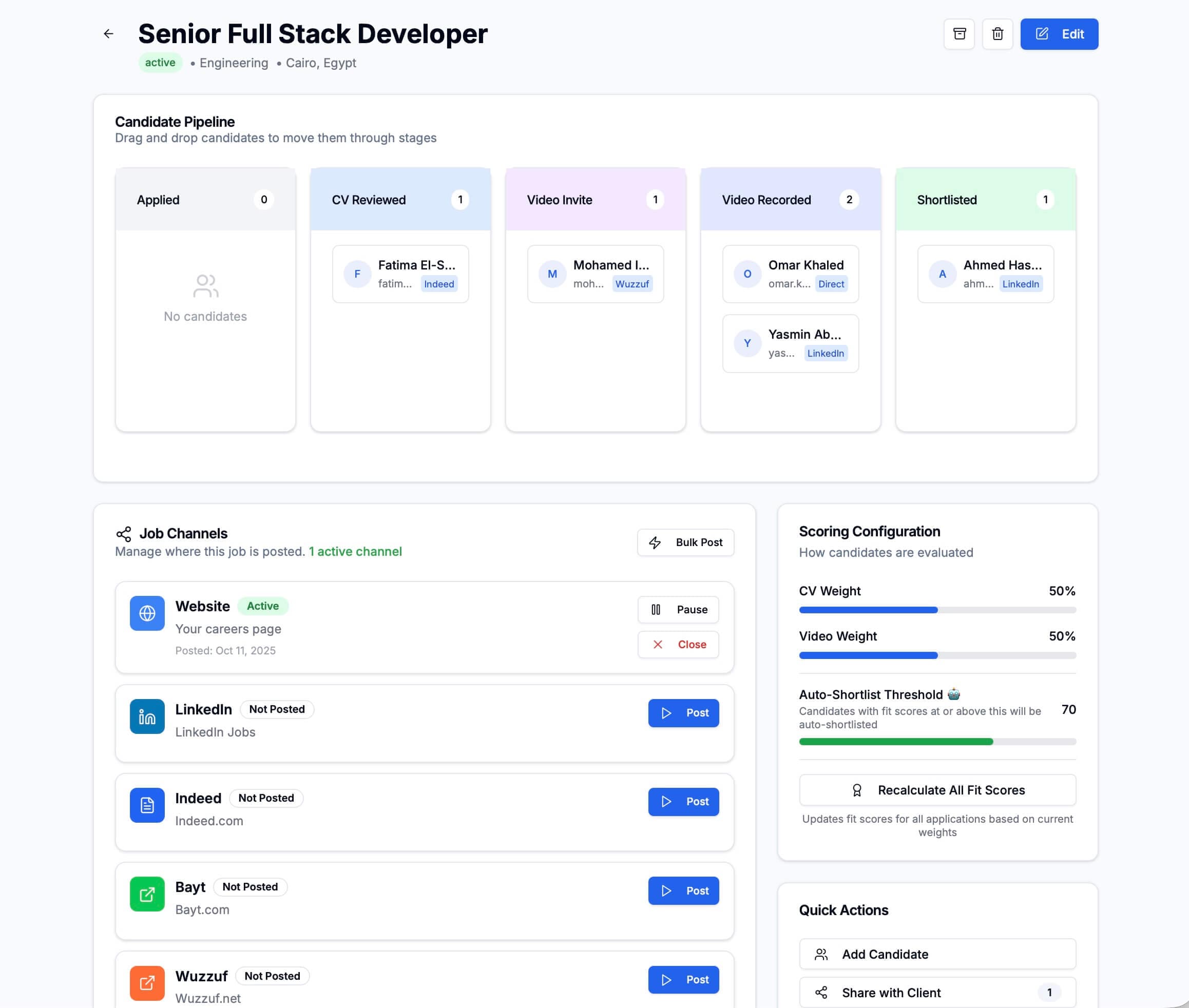Click the Website globe channel icon
The width and height of the screenshot is (1189, 1008).
point(147,613)
